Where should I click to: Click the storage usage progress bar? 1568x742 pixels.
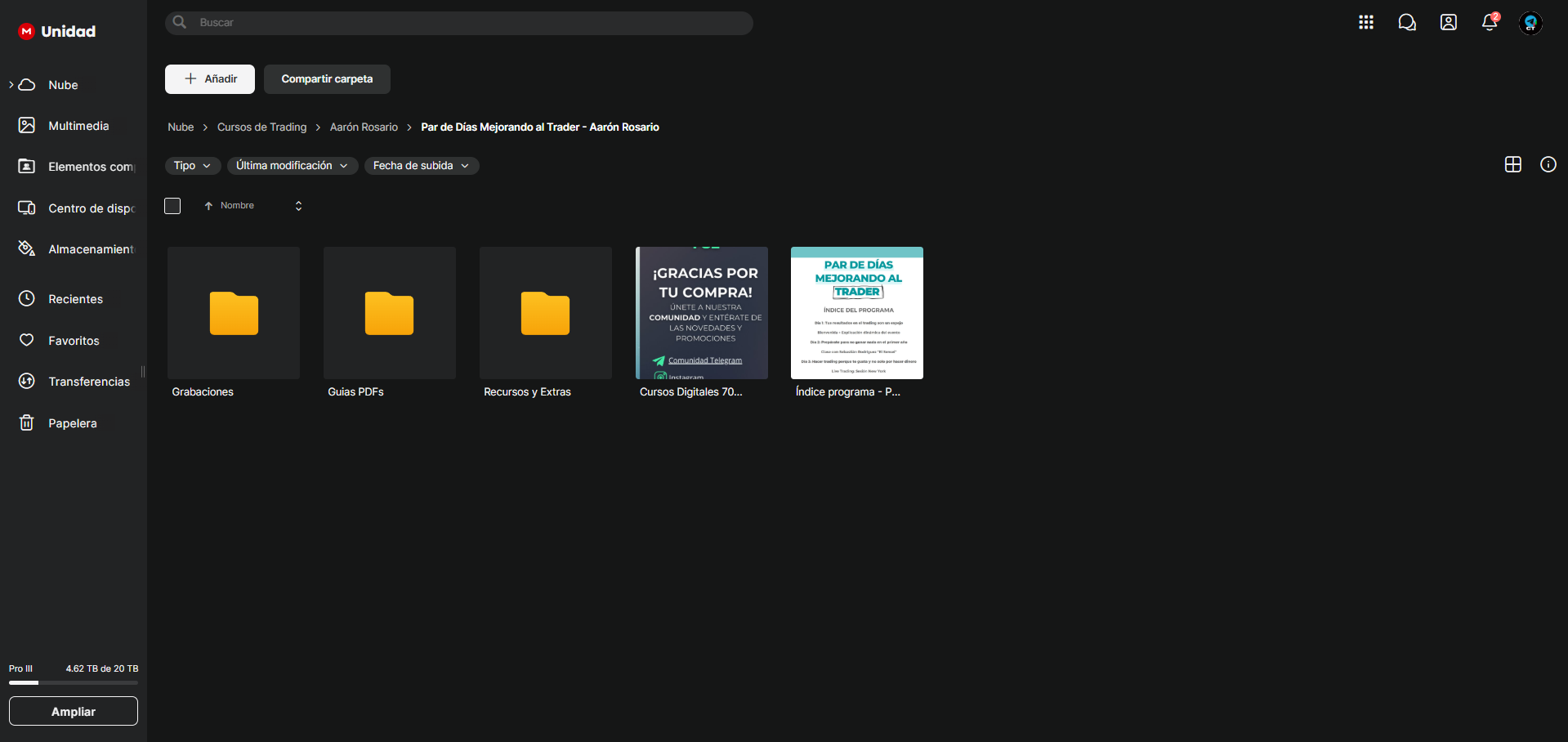[x=74, y=682]
